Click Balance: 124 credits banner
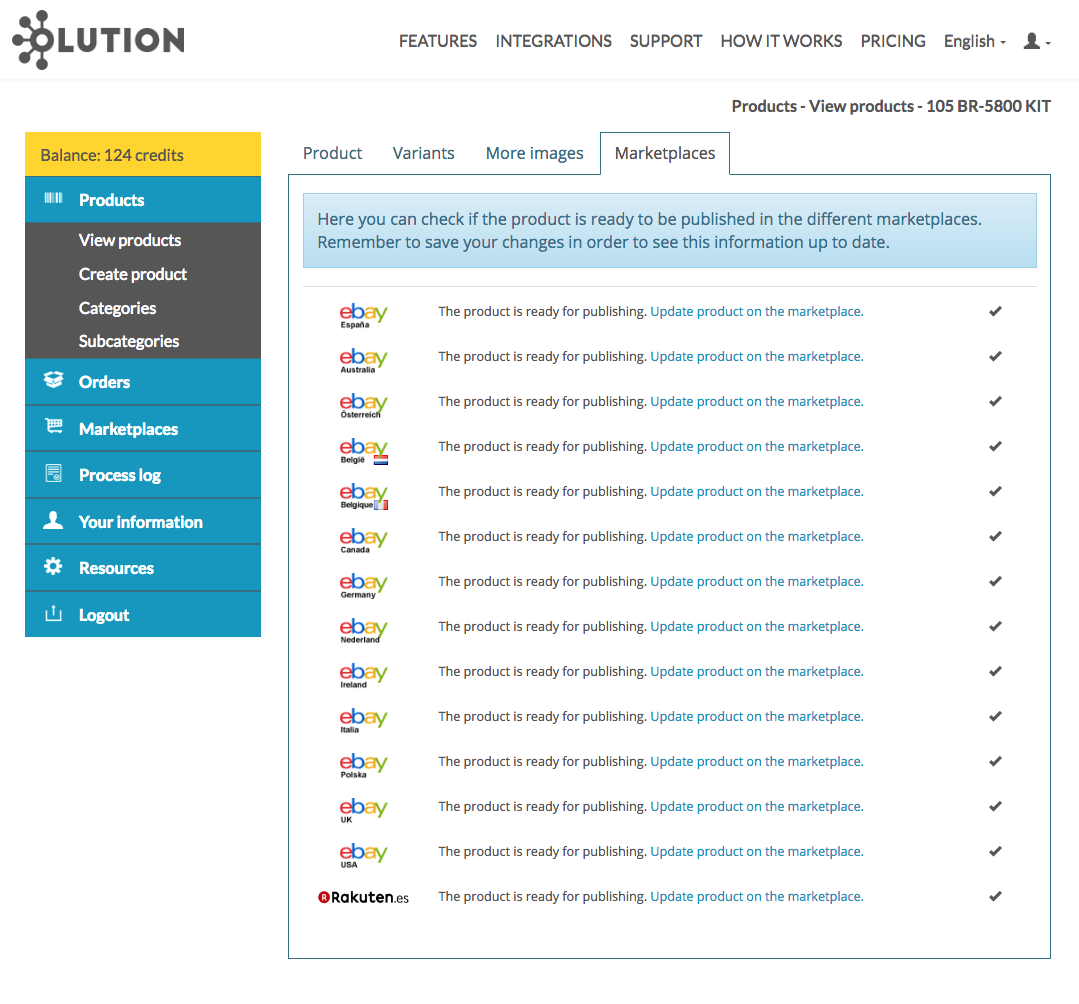This screenshot has height=1004, width=1079. click(143, 154)
